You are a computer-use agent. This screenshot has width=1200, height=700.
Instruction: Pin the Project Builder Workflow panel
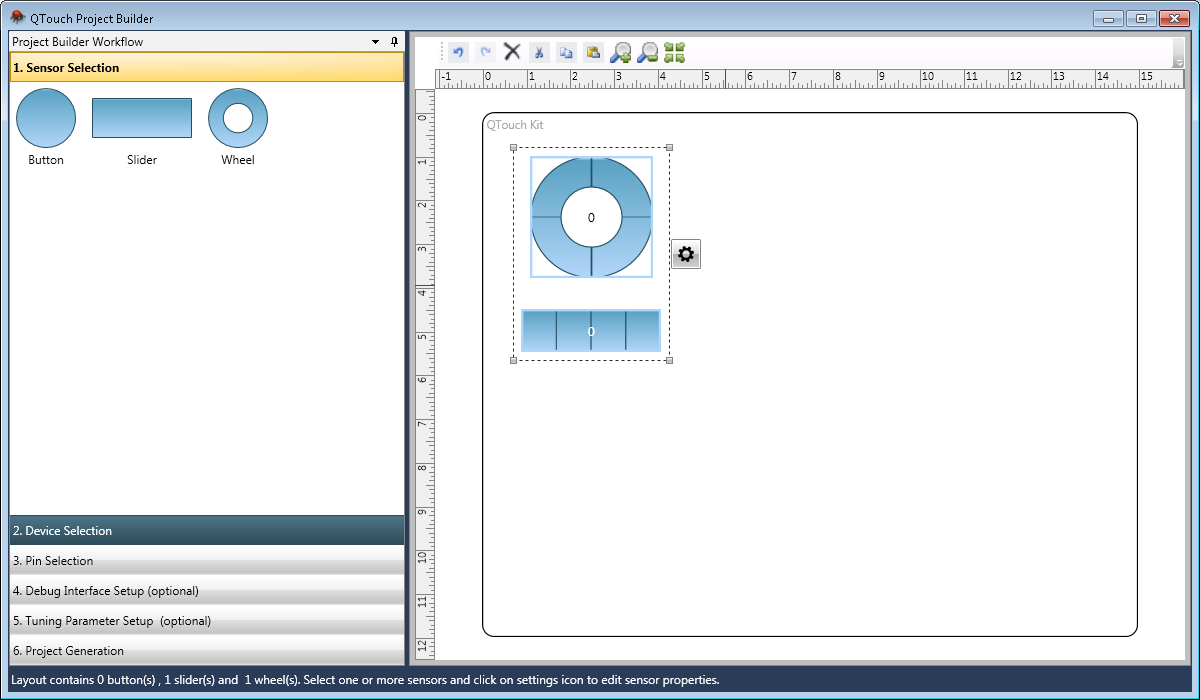point(394,42)
